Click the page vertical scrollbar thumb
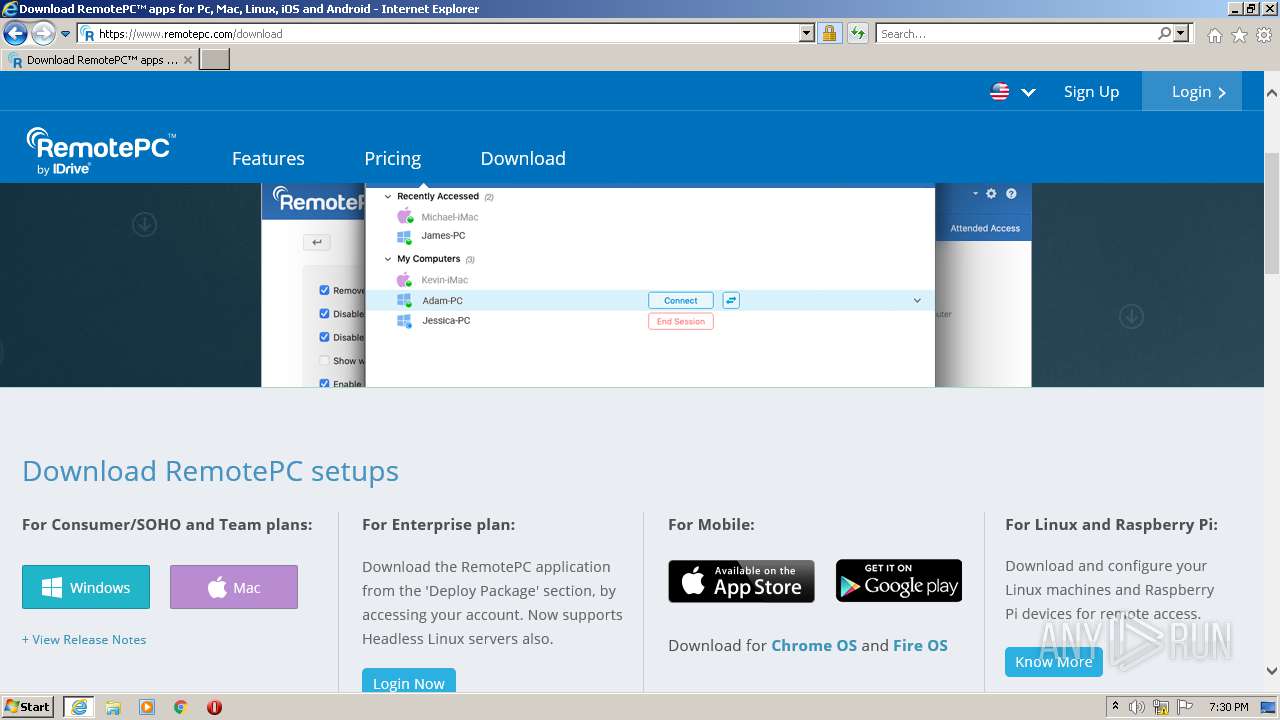 tap(1271, 212)
